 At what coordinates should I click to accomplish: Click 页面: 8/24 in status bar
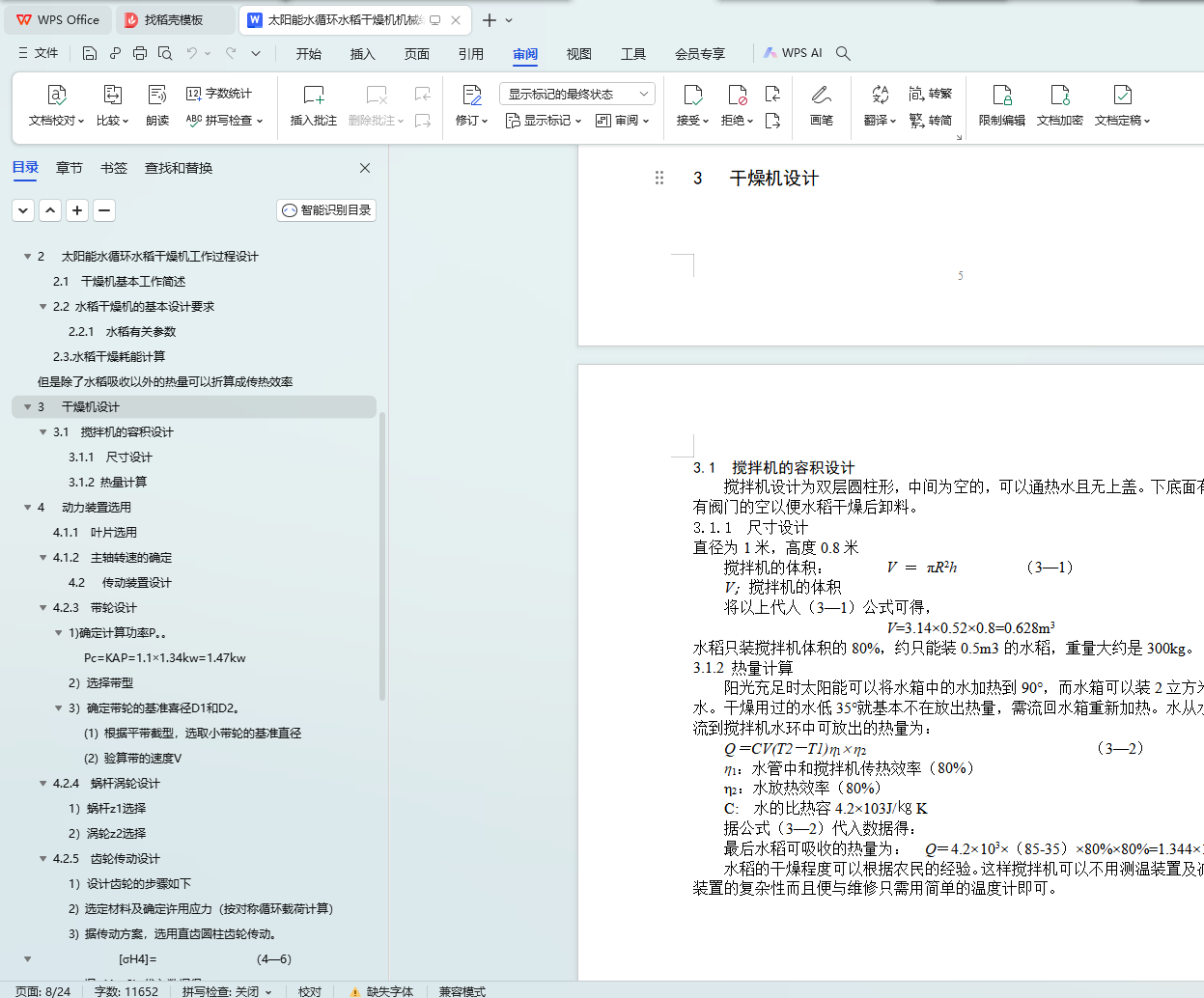[x=43, y=991]
